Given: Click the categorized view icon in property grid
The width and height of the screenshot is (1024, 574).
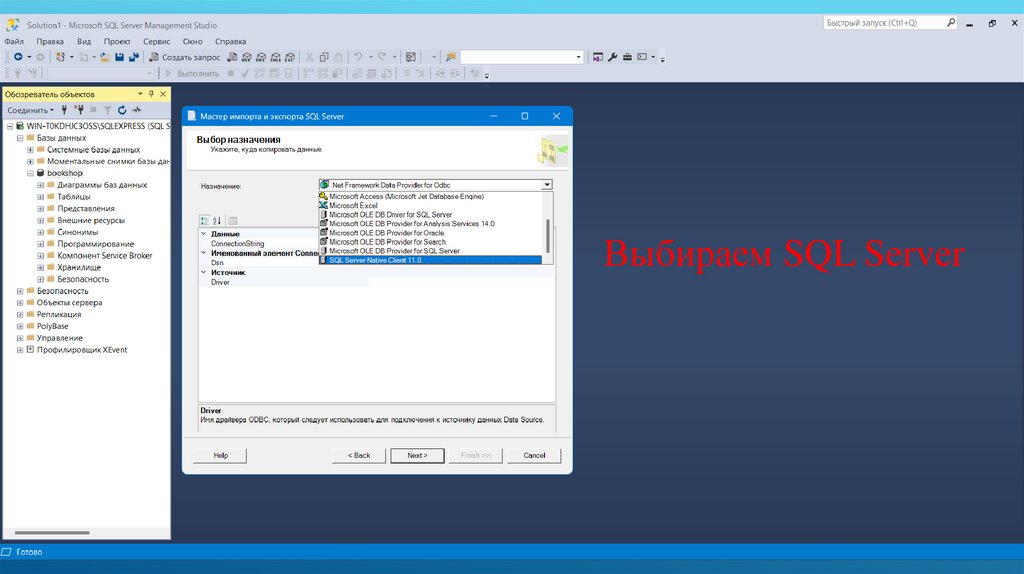Looking at the screenshot, I should pyautogui.click(x=204, y=221).
